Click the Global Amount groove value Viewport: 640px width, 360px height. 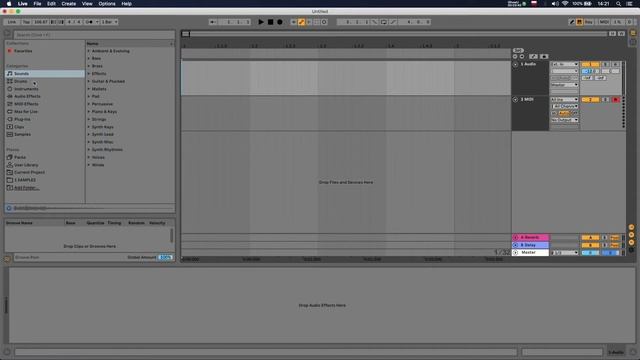(x=165, y=258)
